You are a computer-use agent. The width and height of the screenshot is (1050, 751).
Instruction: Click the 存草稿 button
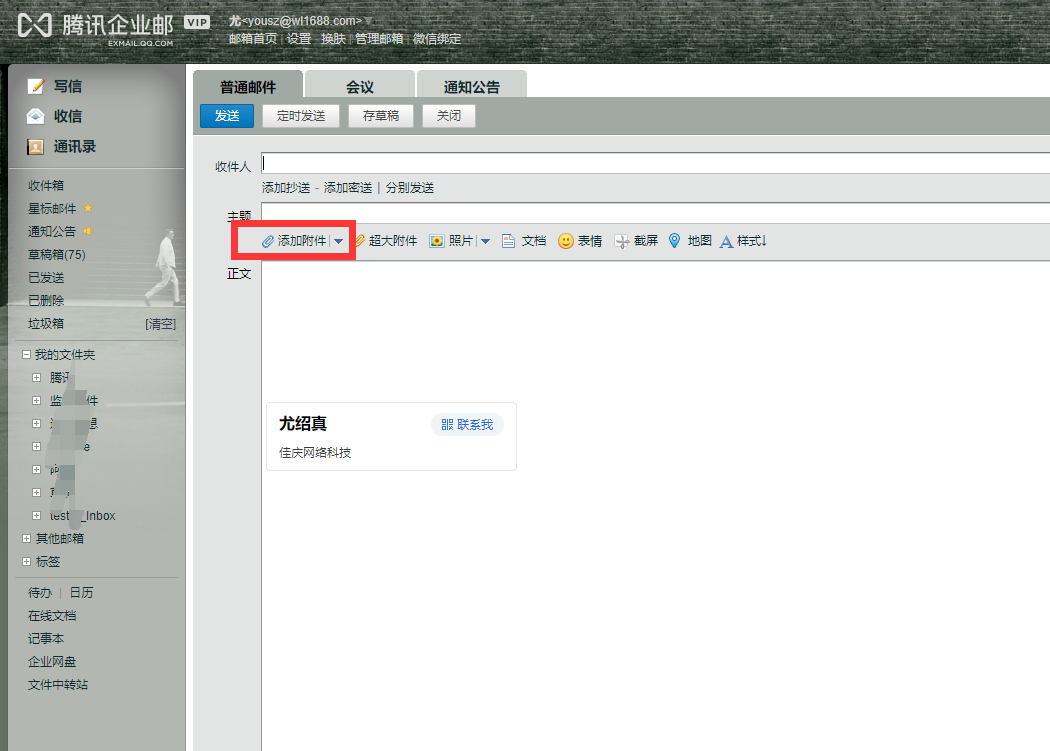click(380, 116)
